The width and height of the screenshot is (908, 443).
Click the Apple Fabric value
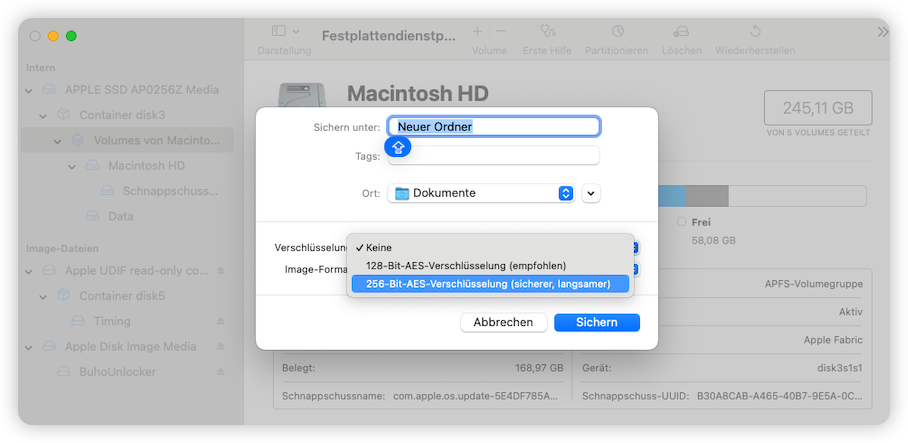pyautogui.click(x=833, y=340)
